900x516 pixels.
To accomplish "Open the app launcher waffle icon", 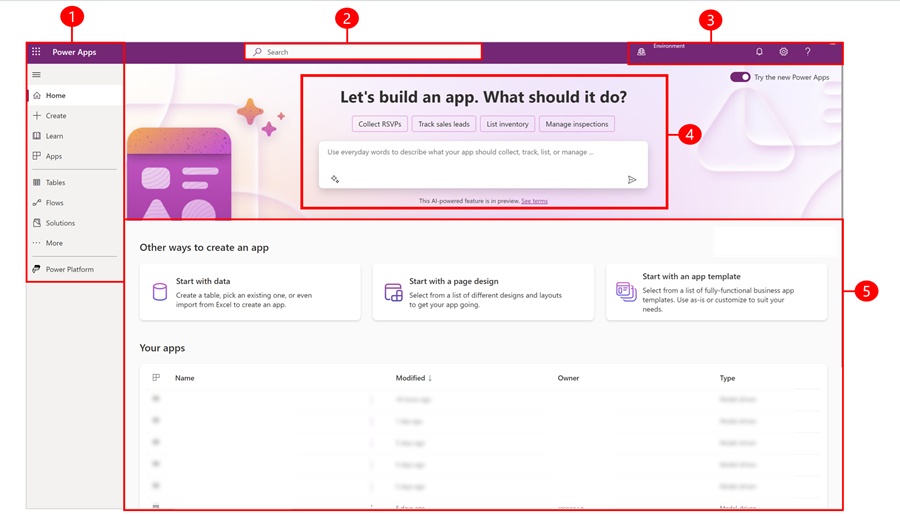I will (x=36, y=52).
